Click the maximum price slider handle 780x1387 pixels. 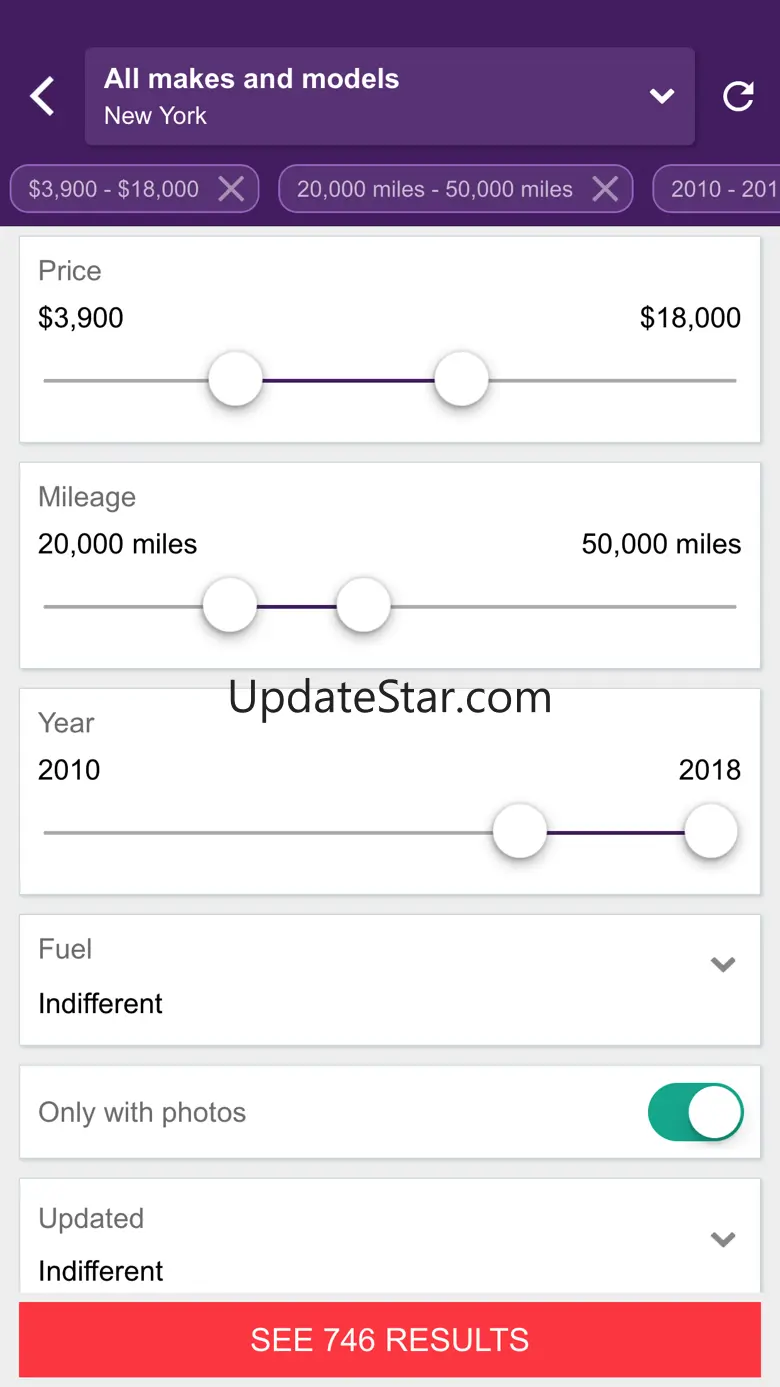[x=461, y=380]
